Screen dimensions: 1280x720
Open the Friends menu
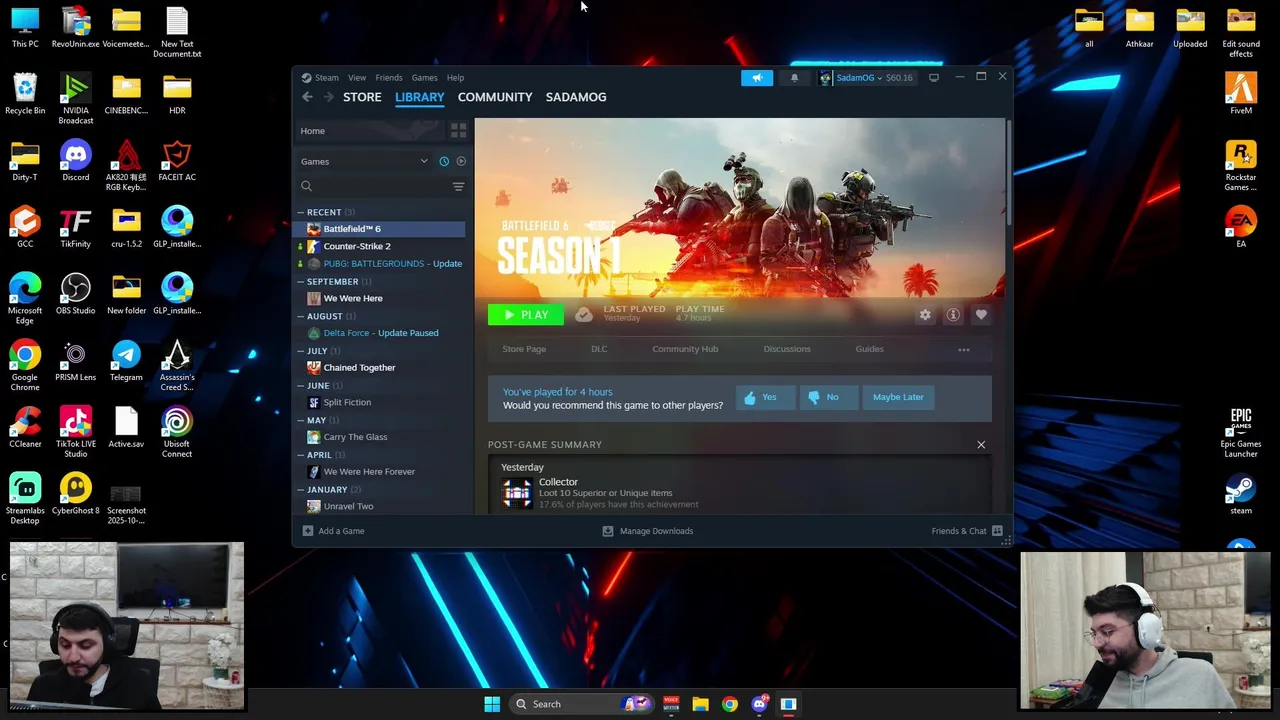(389, 77)
